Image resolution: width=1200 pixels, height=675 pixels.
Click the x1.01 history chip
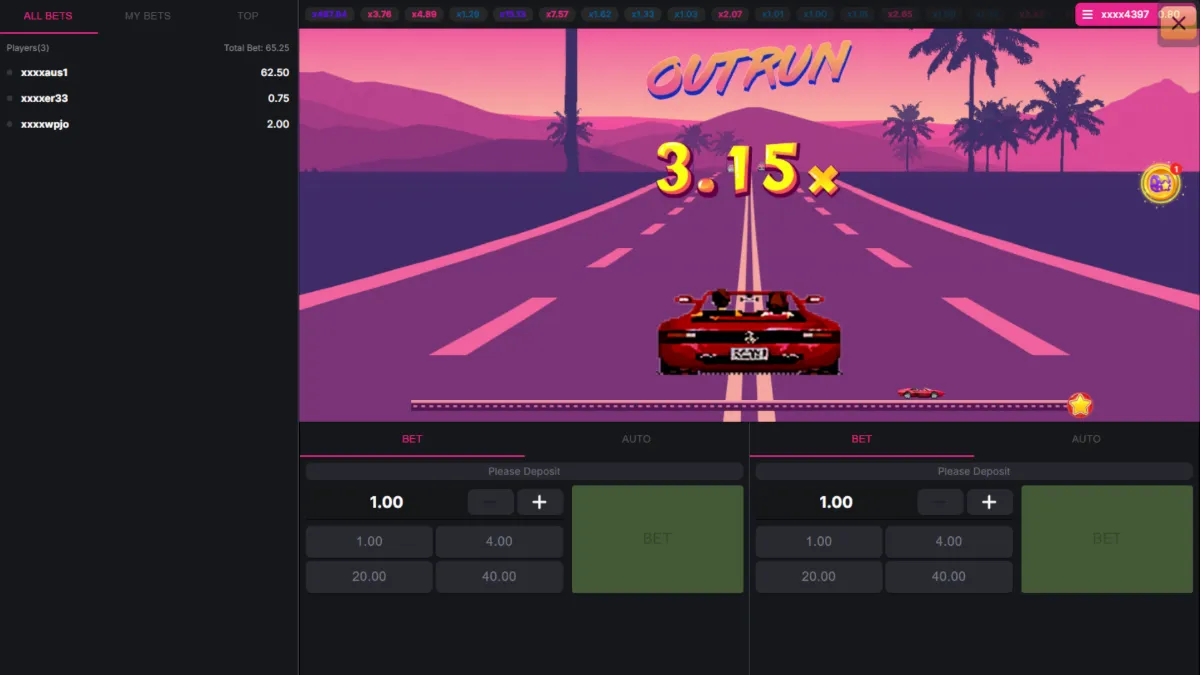pos(773,14)
